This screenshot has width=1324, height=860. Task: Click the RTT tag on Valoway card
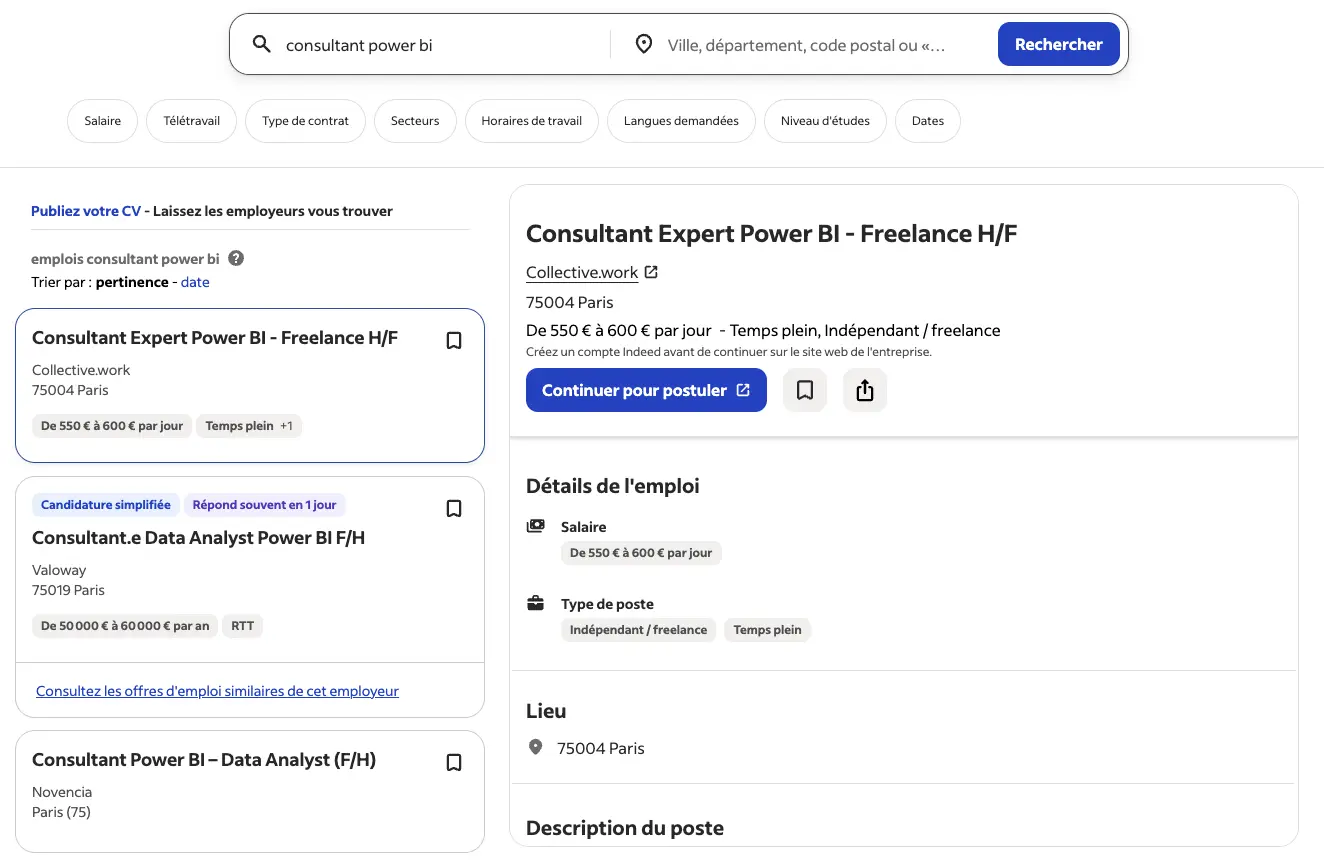(243, 626)
